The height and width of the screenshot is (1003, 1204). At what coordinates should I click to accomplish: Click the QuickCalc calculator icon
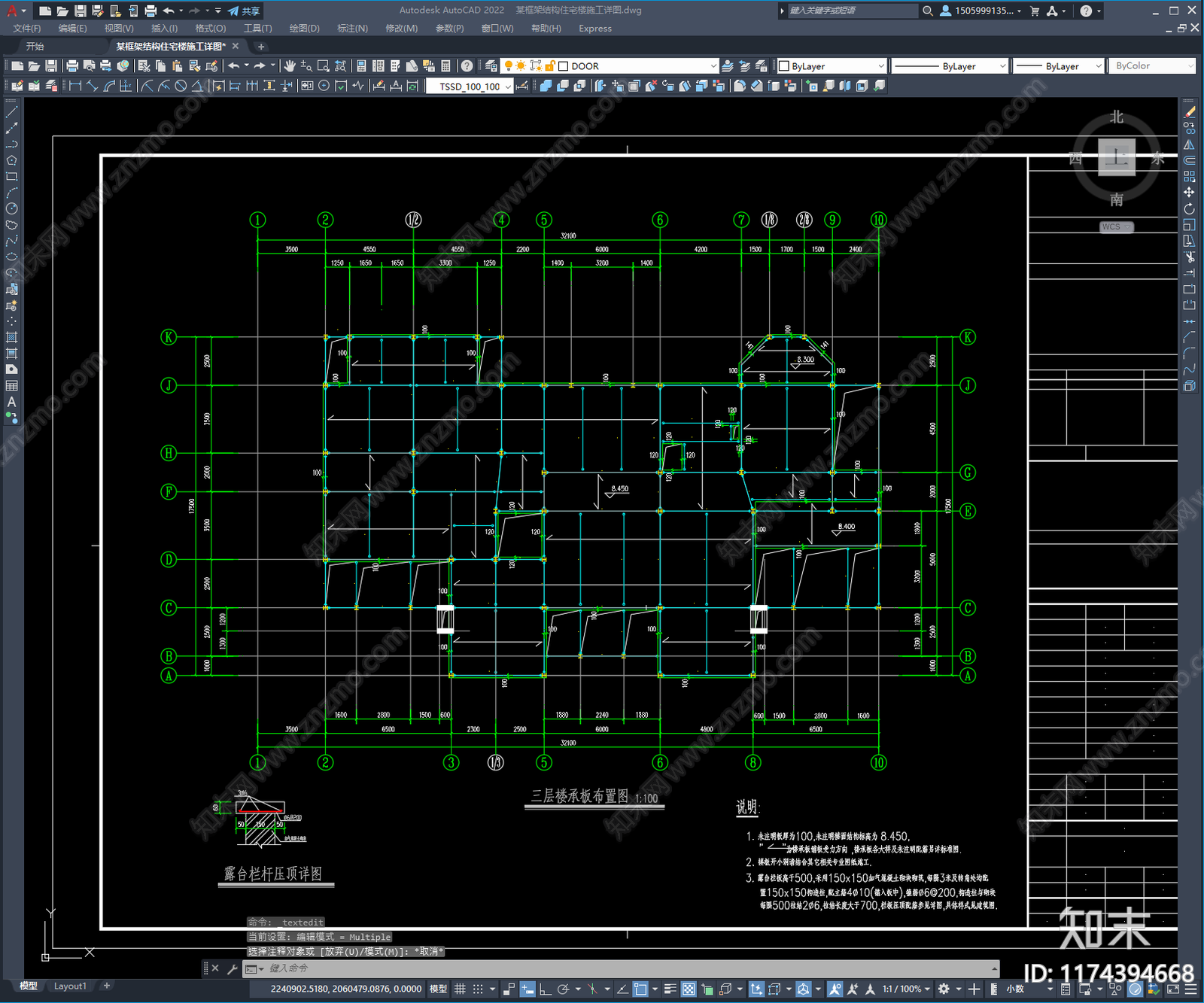445,66
